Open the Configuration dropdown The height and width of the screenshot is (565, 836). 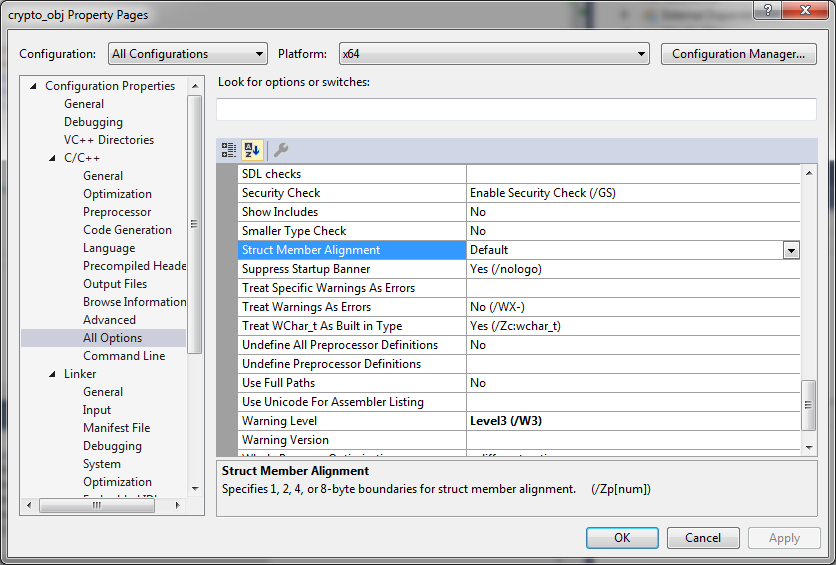pyautogui.click(x=187, y=54)
